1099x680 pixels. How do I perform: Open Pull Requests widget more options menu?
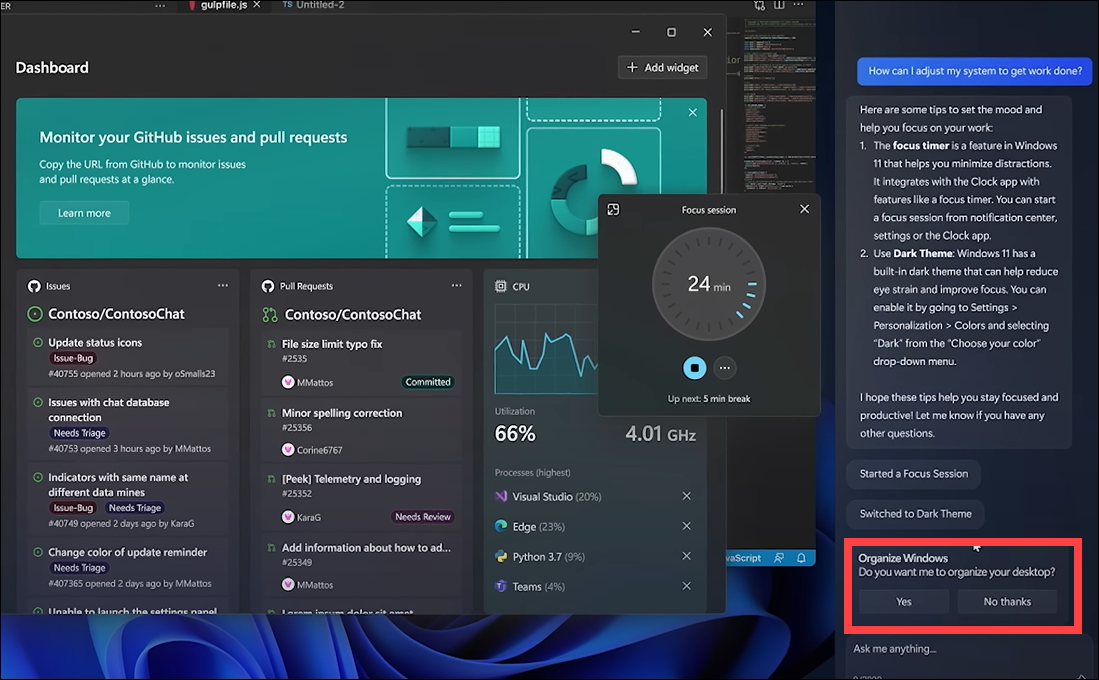pyautogui.click(x=456, y=285)
